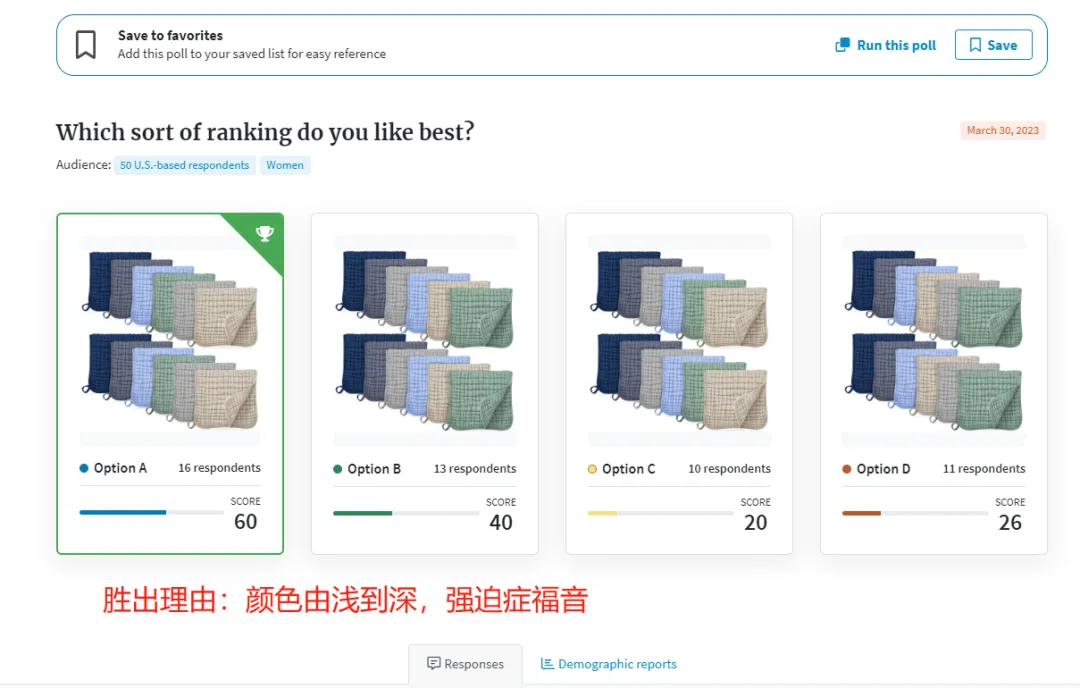Click the March 30, 2023 date badge
The image size is (1080, 688).
click(1003, 130)
